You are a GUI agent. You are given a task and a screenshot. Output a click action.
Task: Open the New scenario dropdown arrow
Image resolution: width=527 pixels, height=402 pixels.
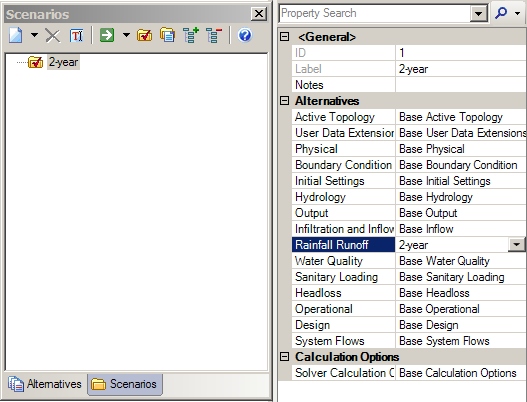(34, 35)
